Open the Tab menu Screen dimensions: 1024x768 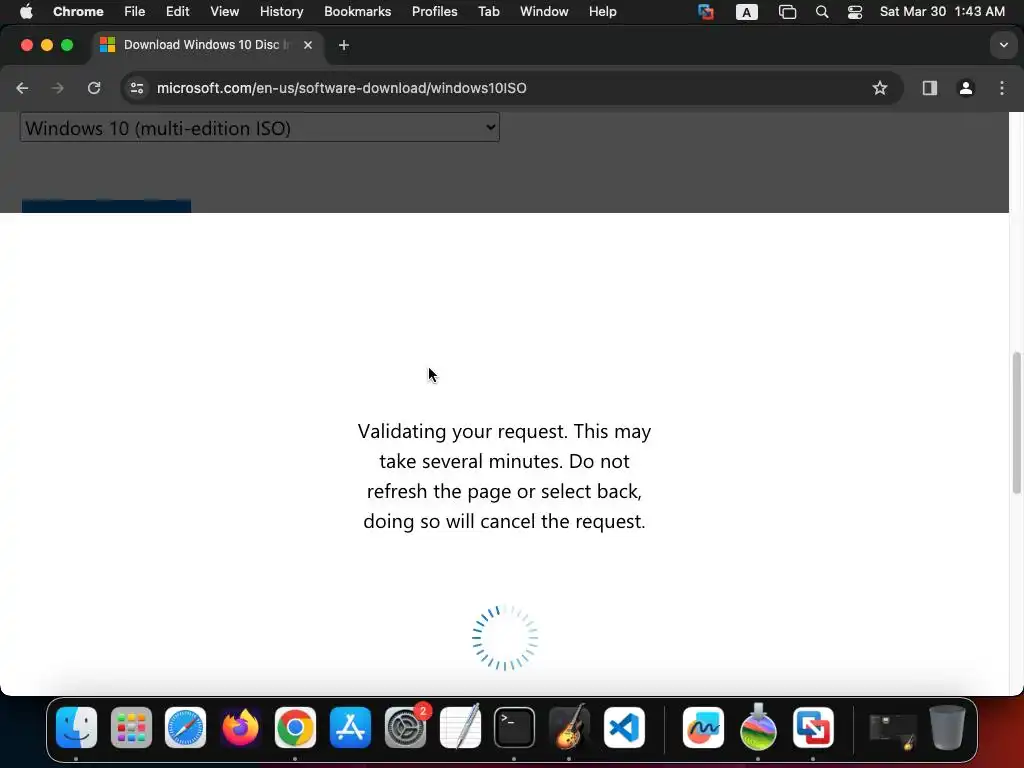pos(488,12)
